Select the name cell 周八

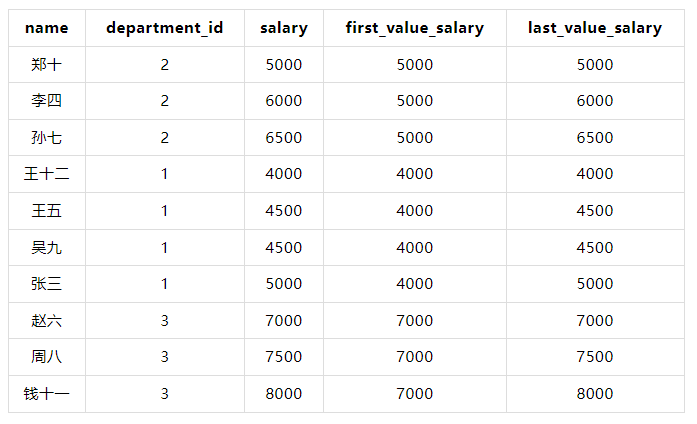pyautogui.click(x=46, y=357)
